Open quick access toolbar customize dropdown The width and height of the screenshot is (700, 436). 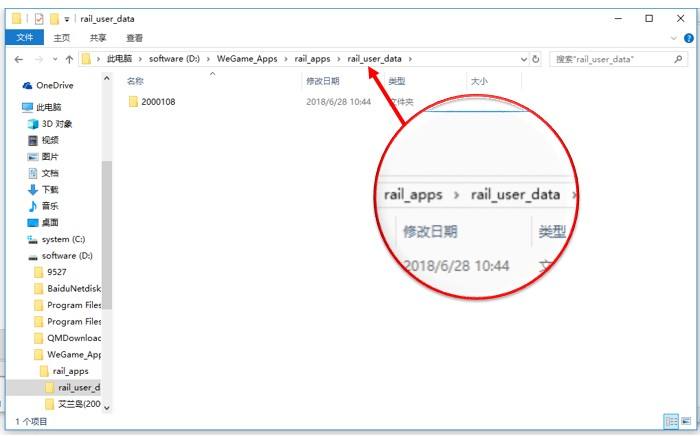(67, 19)
